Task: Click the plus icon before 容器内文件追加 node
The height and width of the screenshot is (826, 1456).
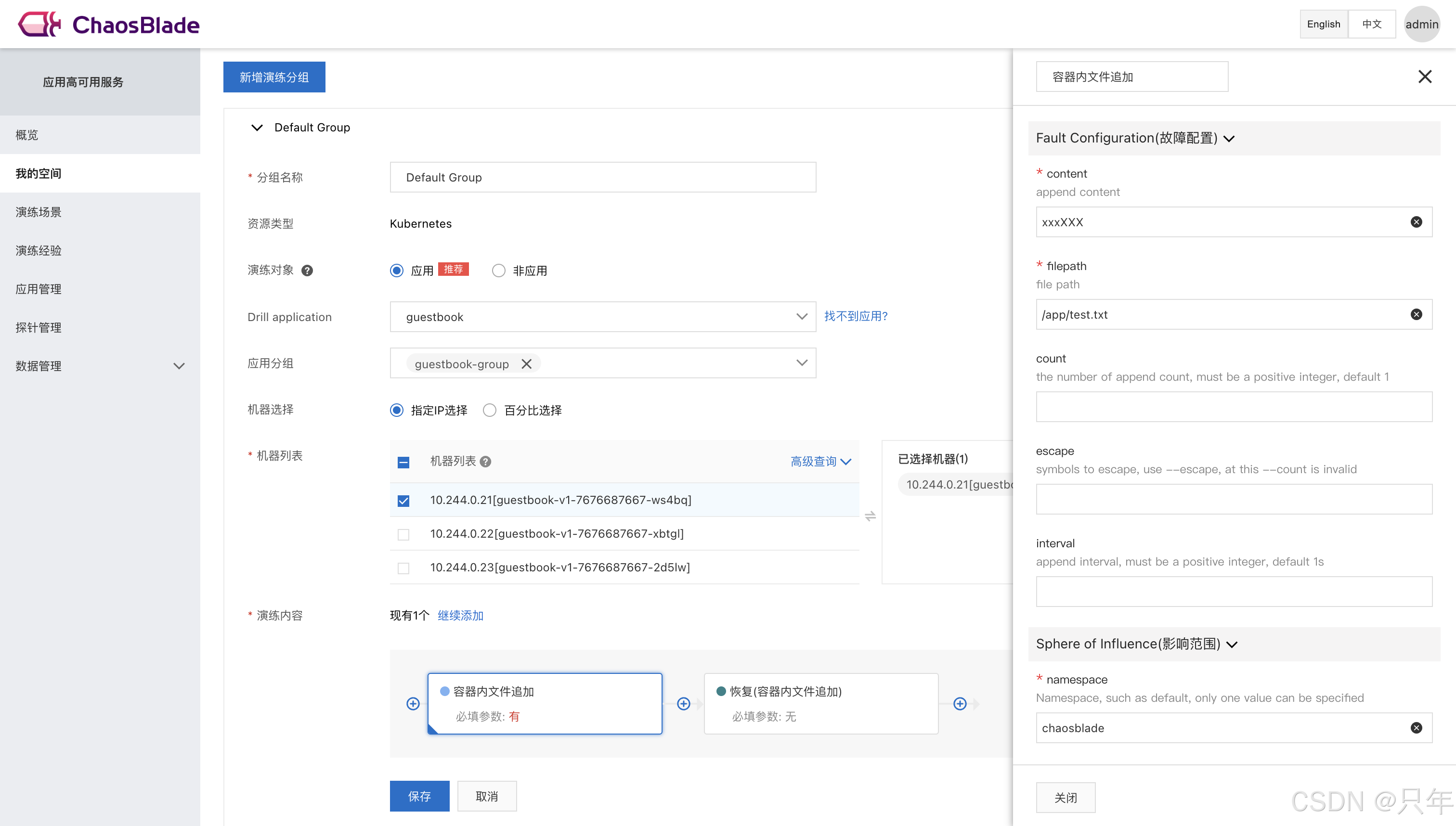Action: coord(413,703)
